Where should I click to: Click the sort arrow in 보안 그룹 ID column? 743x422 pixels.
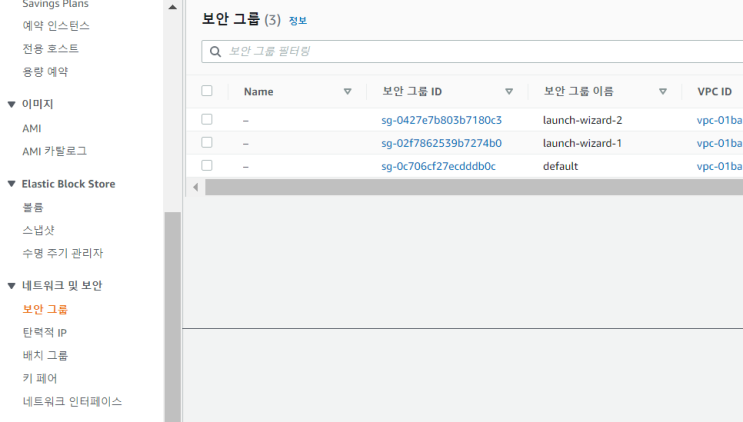pos(509,91)
